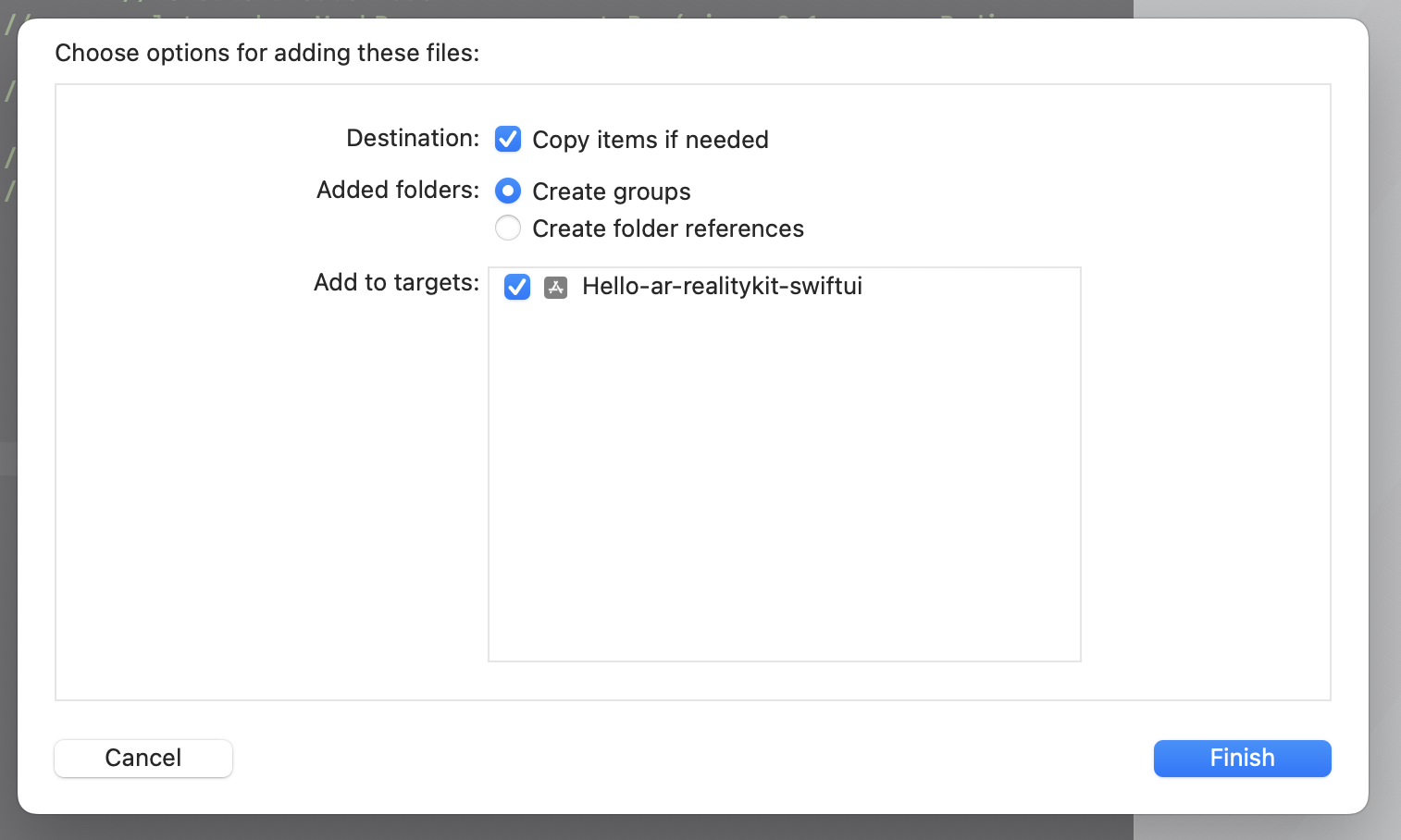Select the Create groups radio button
Viewport: 1401px width, 840px height.
pyautogui.click(x=508, y=191)
